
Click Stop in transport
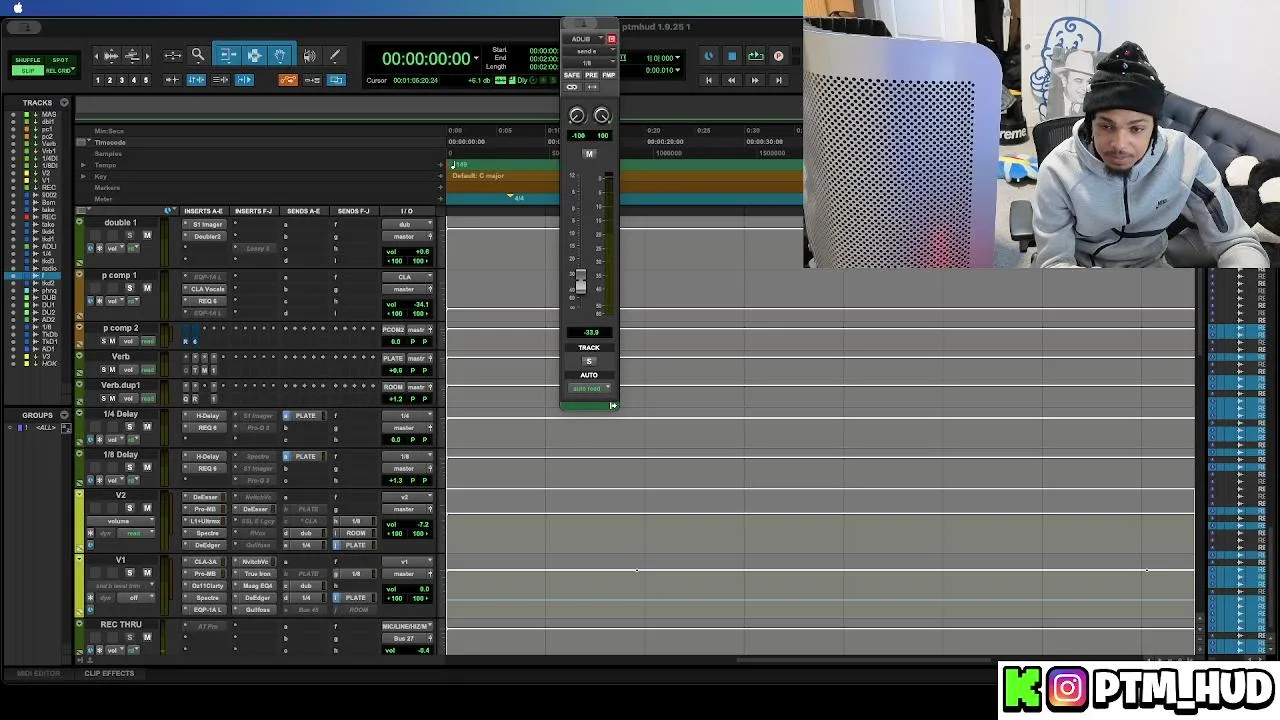pyautogui.click(x=732, y=57)
